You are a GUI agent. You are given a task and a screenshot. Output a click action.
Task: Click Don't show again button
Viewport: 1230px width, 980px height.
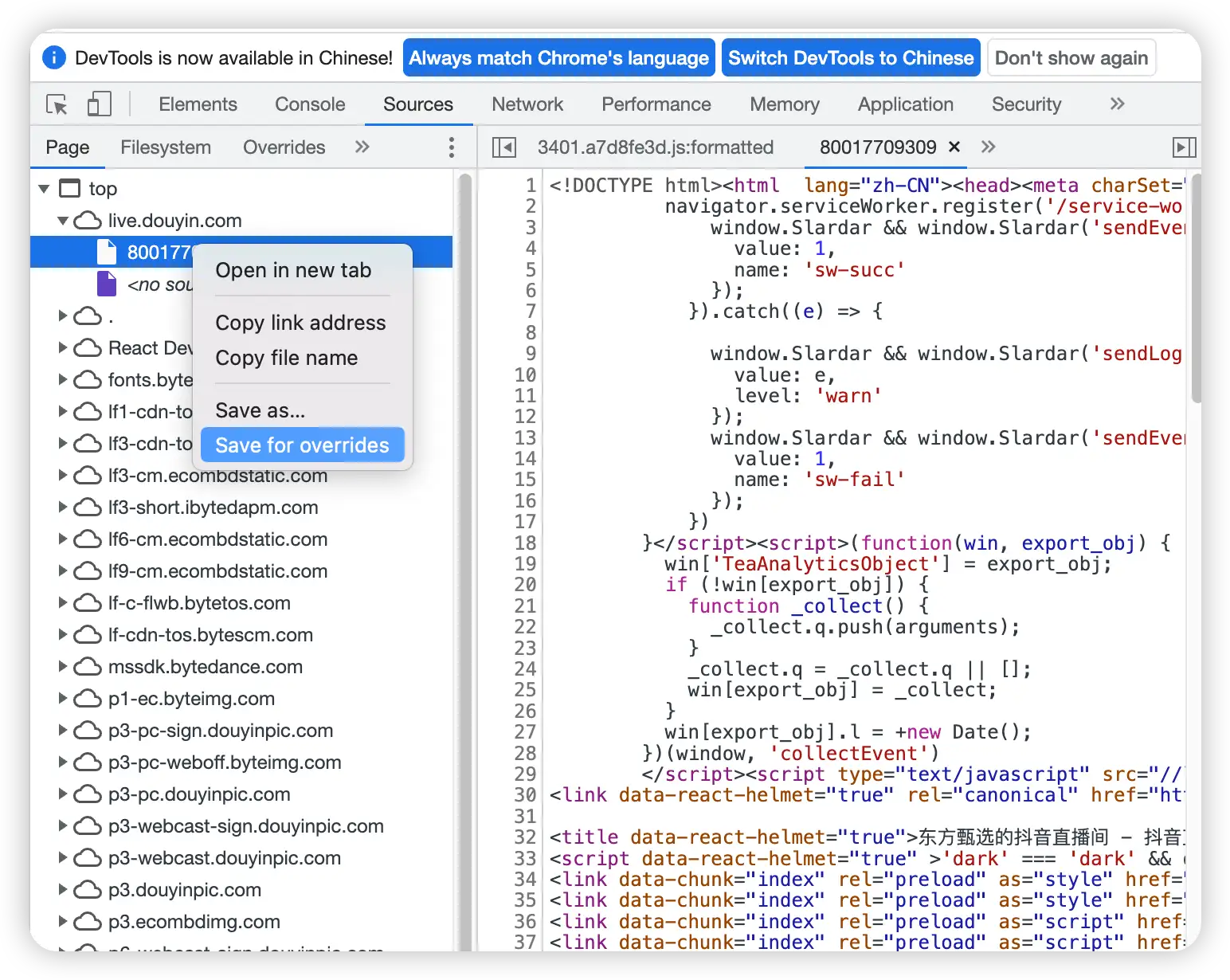[1071, 58]
